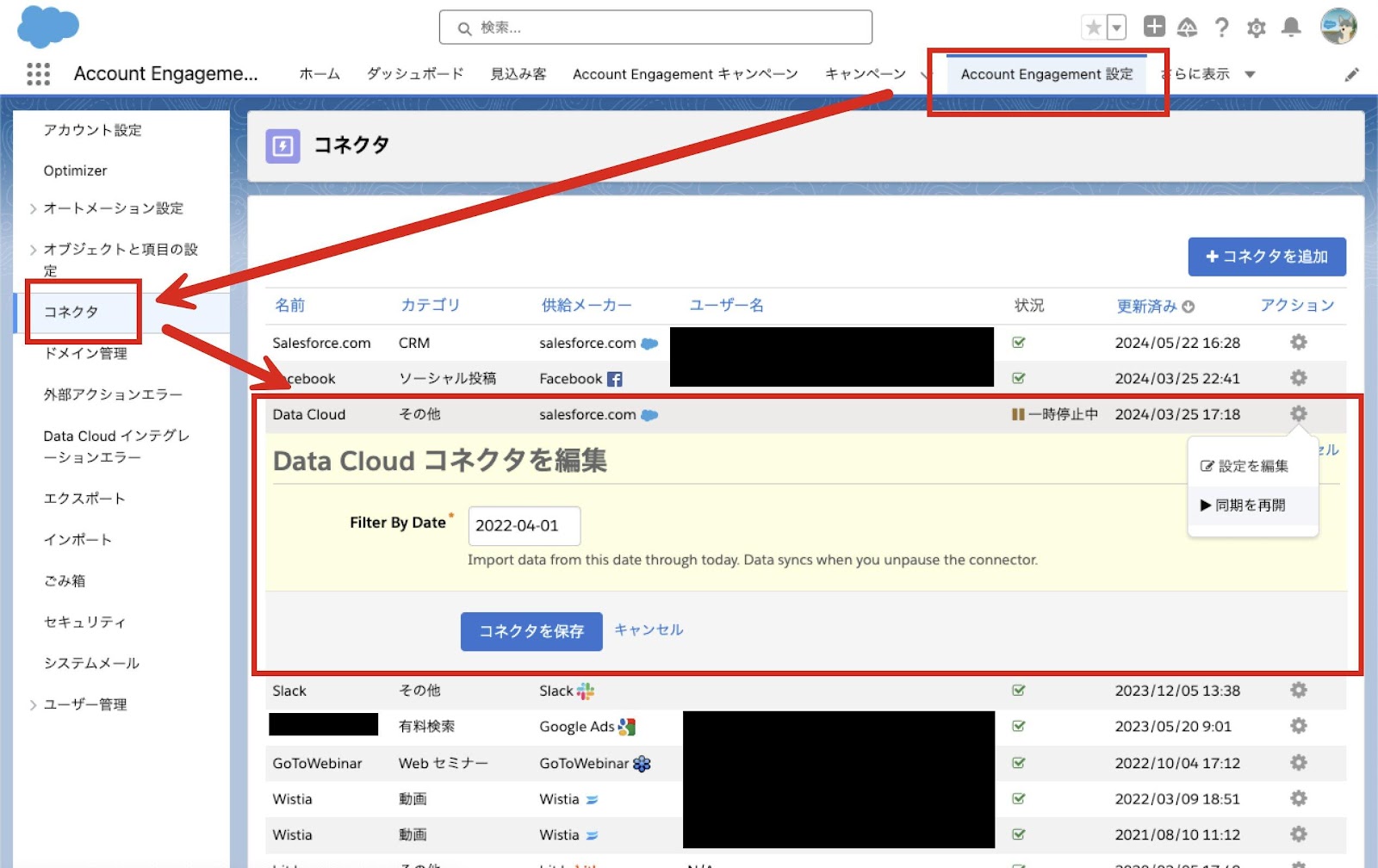The width and height of the screenshot is (1378, 868).
Task: Open the setup gear in header
Action: point(1257,28)
